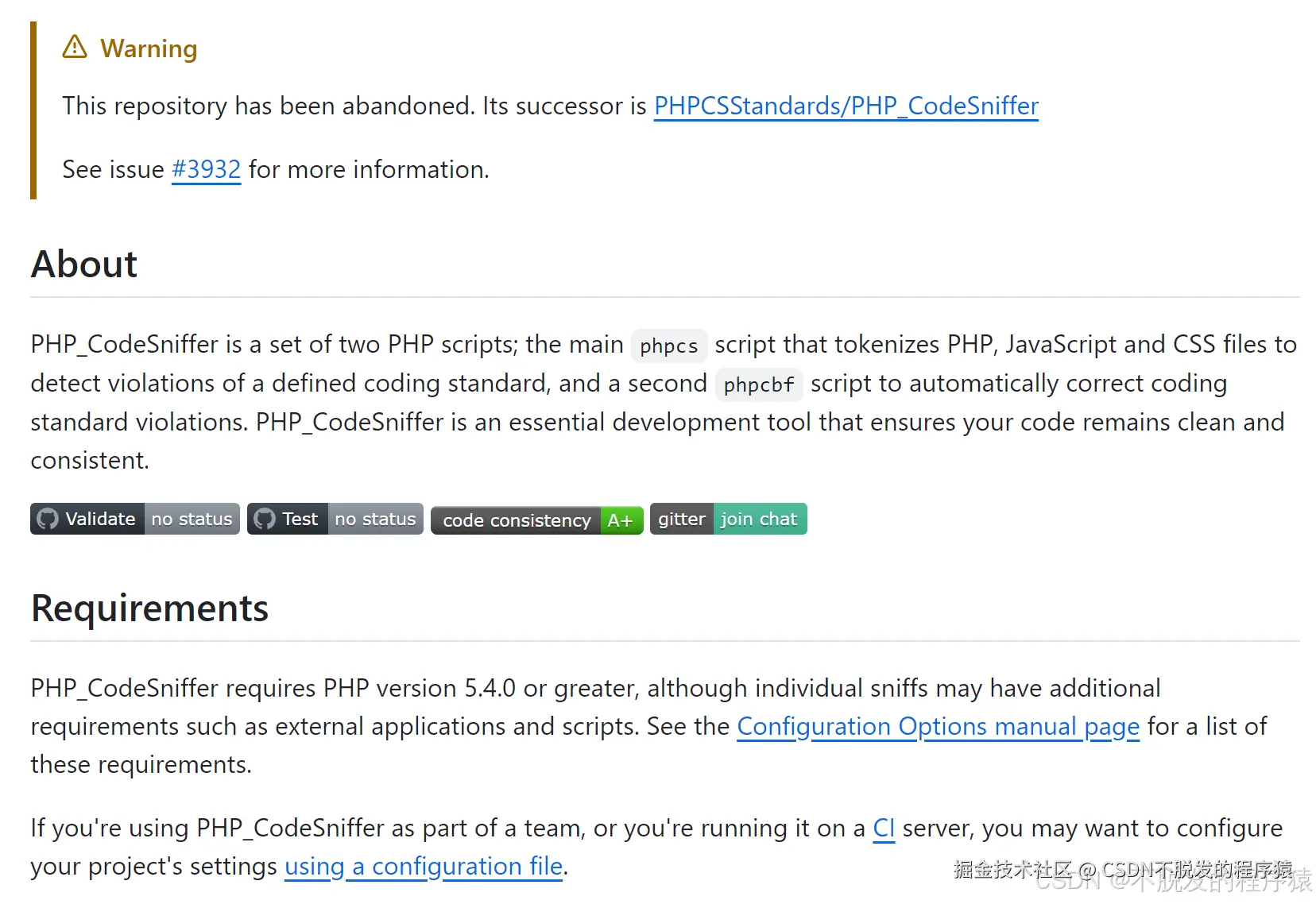Click the phpcbf inline code snippet
This screenshot has height=904, width=1316.
tap(759, 384)
